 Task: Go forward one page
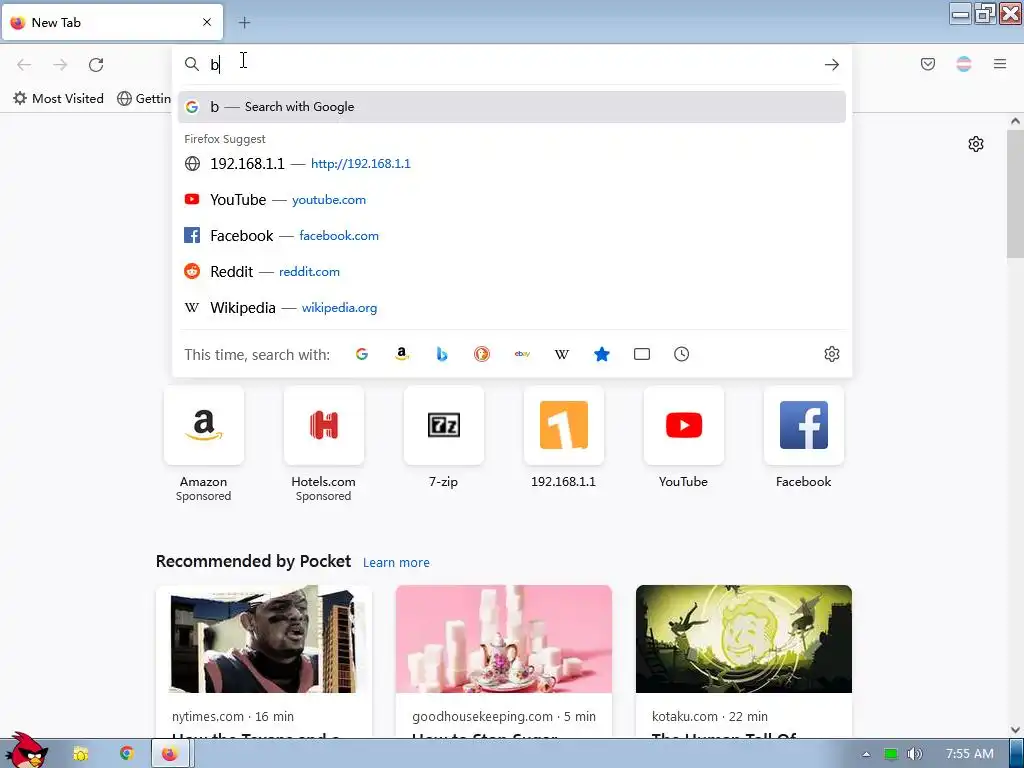tap(60, 65)
